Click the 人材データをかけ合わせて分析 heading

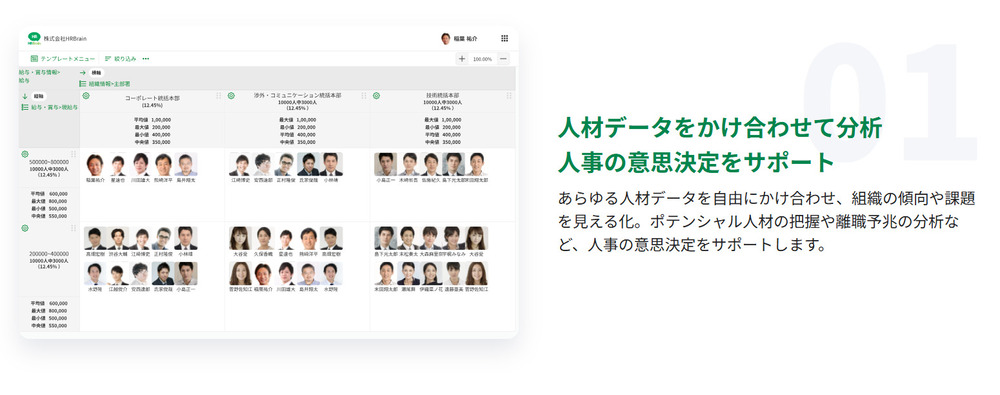[x=720, y=128]
